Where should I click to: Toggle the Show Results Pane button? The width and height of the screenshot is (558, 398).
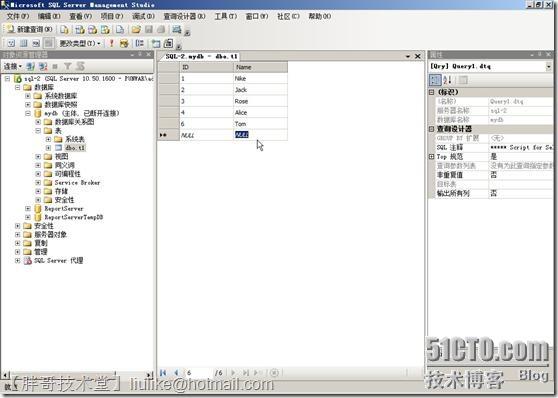[x=49, y=43]
